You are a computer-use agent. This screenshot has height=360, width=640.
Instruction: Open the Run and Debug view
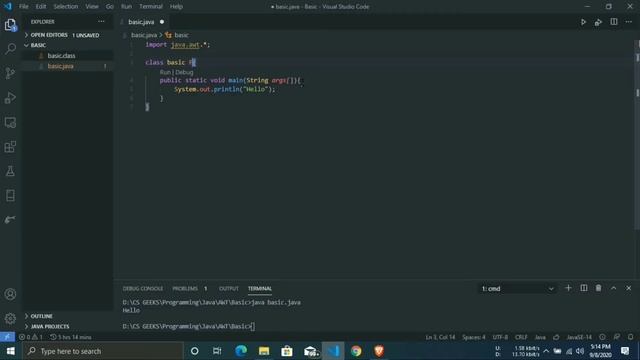(x=10, y=98)
